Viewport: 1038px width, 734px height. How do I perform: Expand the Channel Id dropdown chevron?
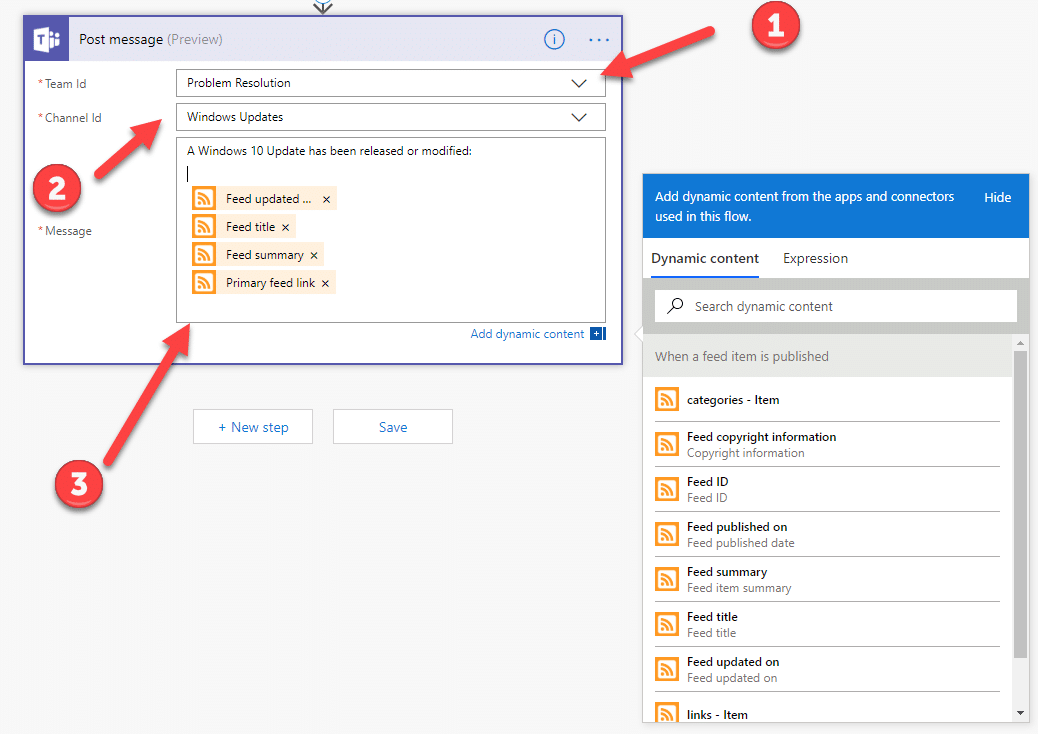pyautogui.click(x=579, y=117)
